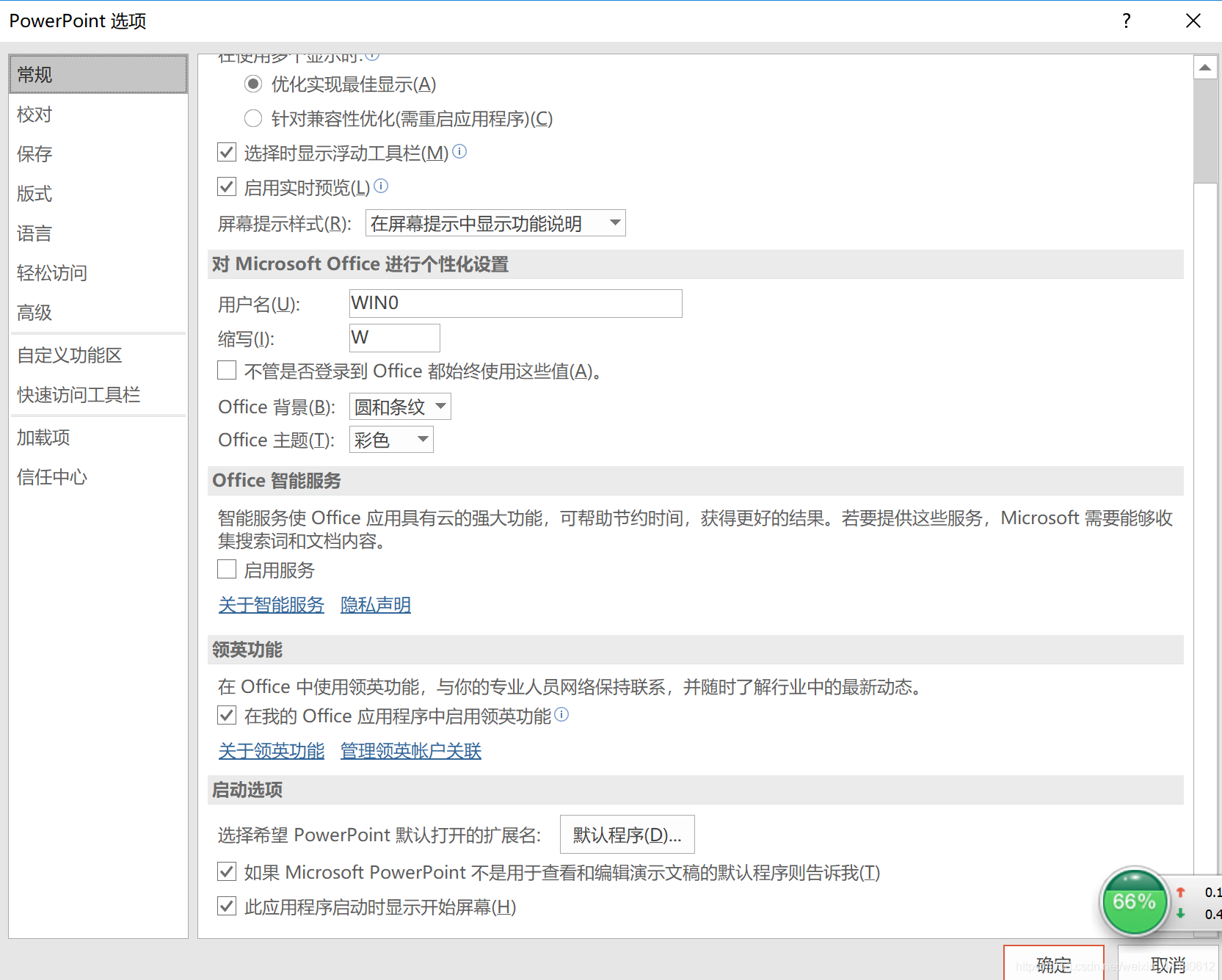Open 自定义功能区 settings
Image resolution: width=1222 pixels, height=980 pixels.
[98, 355]
